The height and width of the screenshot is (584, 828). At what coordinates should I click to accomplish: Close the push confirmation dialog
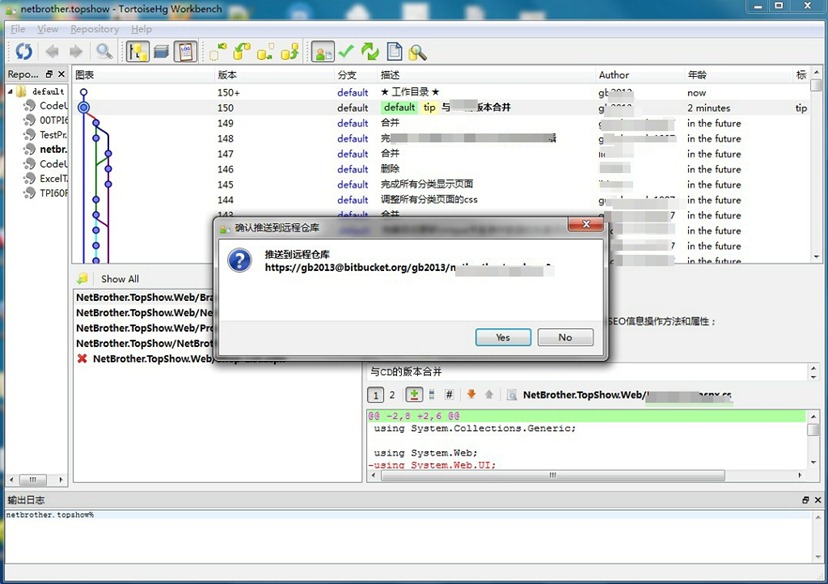(x=586, y=224)
